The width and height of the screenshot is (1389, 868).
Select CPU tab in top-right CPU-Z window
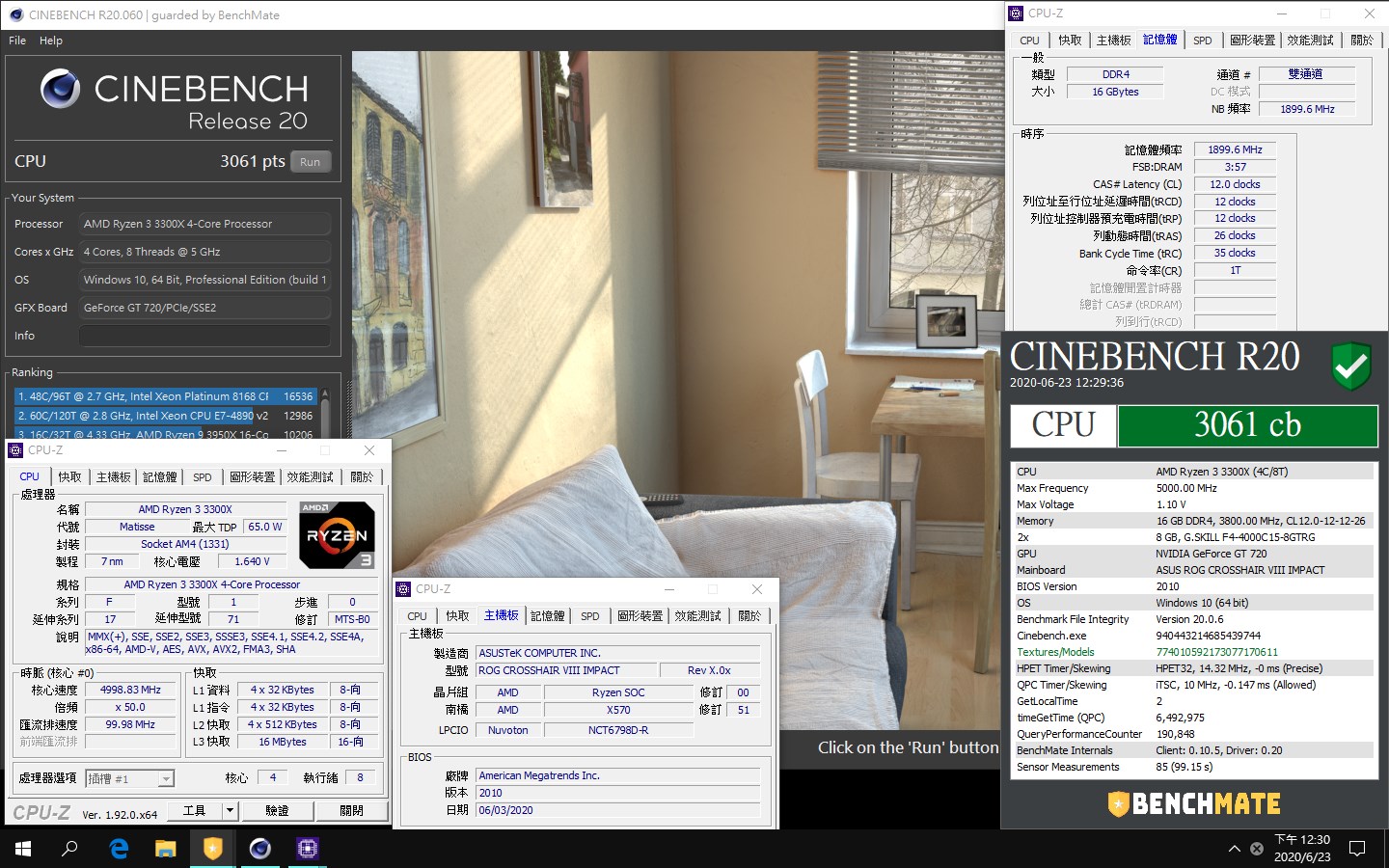pyautogui.click(x=1029, y=41)
